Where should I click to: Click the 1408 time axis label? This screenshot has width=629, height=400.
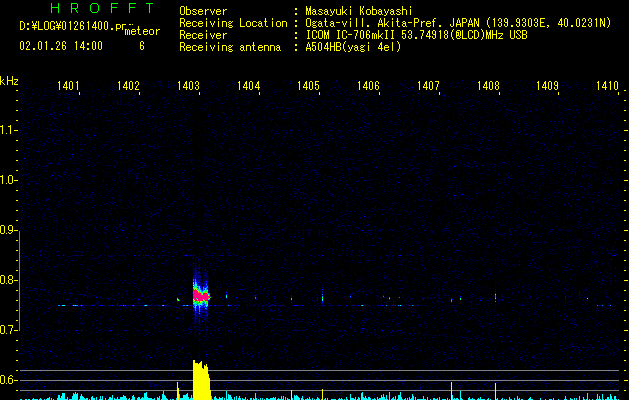pyautogui.click(x=488, y=85)
